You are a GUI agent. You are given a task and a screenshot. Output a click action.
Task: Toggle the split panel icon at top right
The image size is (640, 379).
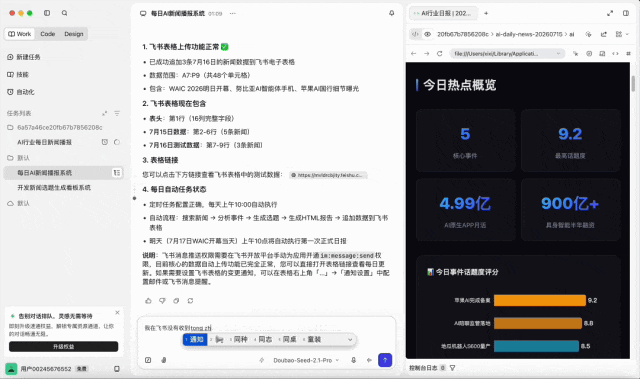pos(626,13)
